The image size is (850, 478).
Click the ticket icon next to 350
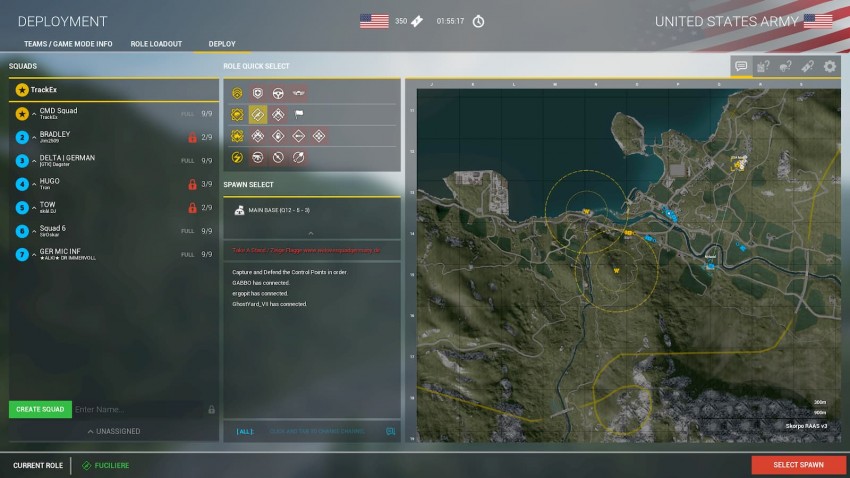tap(417, 22)
